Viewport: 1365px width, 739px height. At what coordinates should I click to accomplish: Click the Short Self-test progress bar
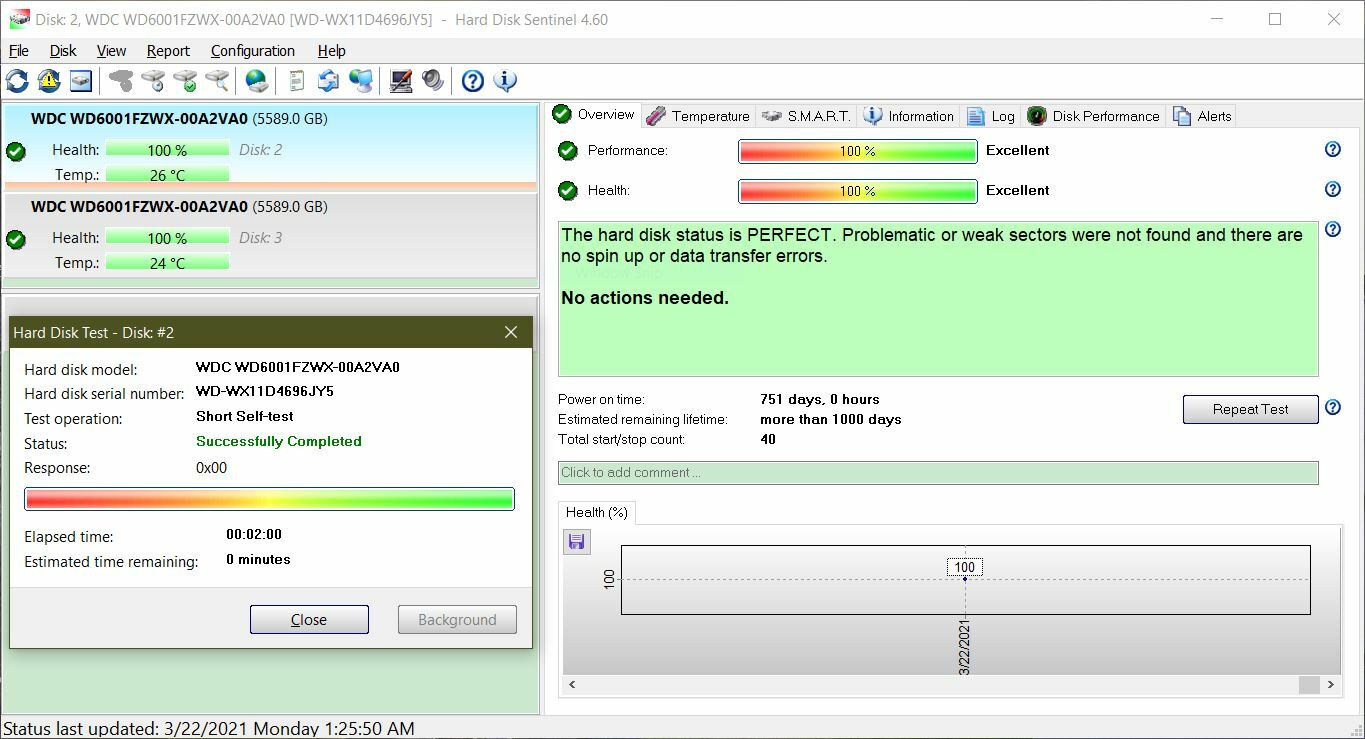[x=269, y=499]
